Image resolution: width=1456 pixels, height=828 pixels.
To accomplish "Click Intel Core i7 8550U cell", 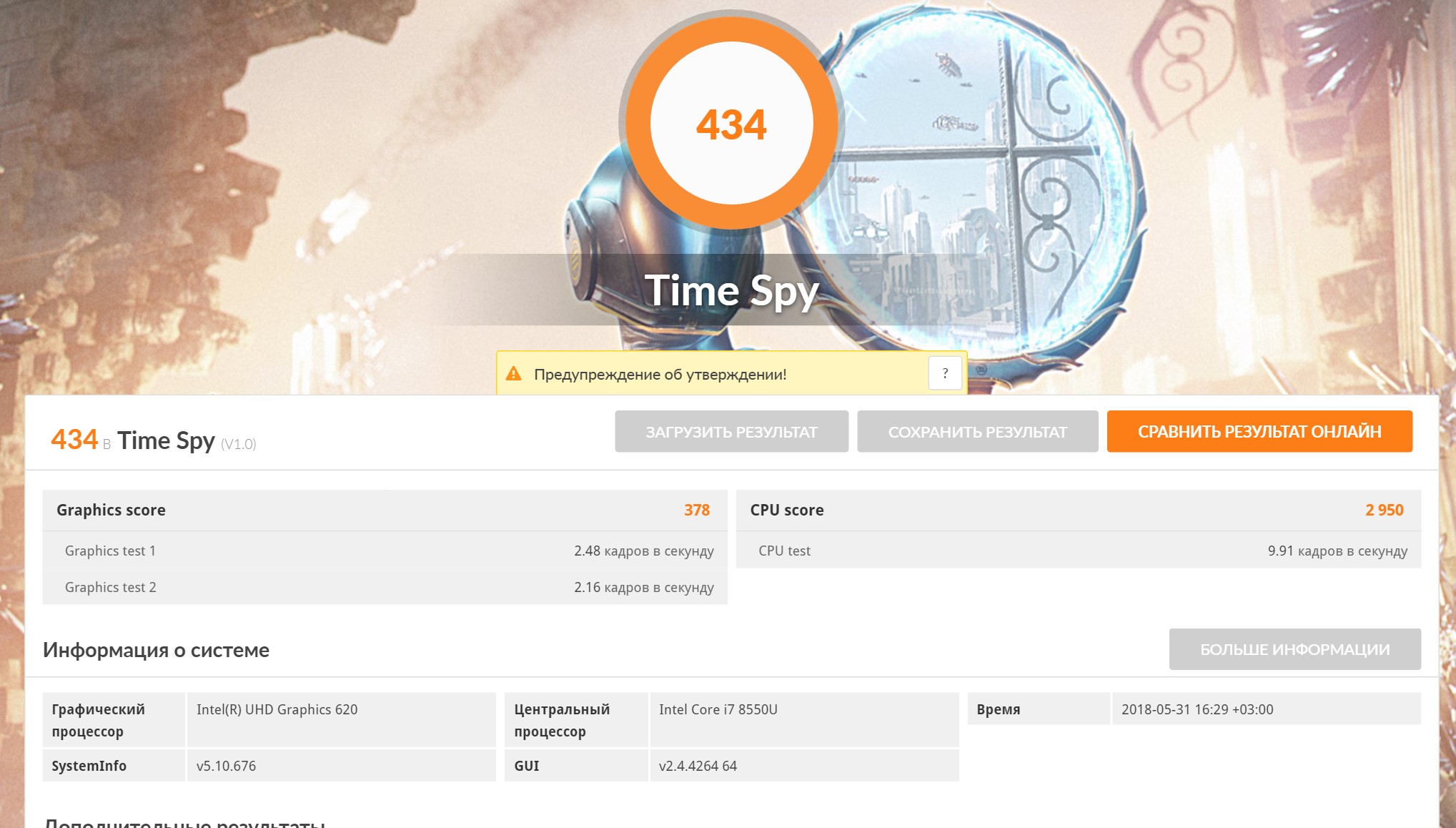I will pos(804,720).
